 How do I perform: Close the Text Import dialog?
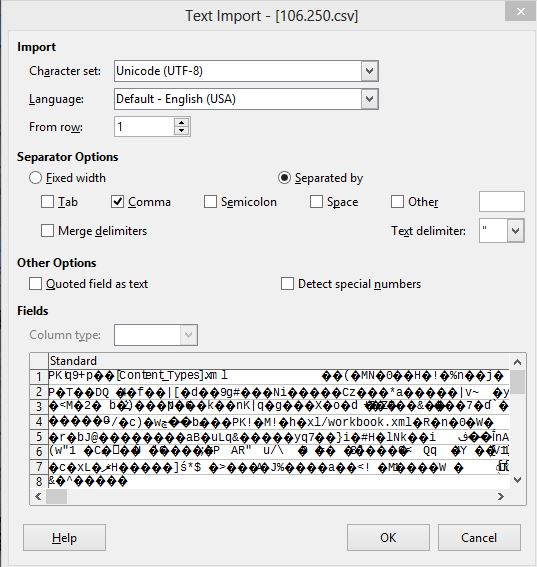520,12
